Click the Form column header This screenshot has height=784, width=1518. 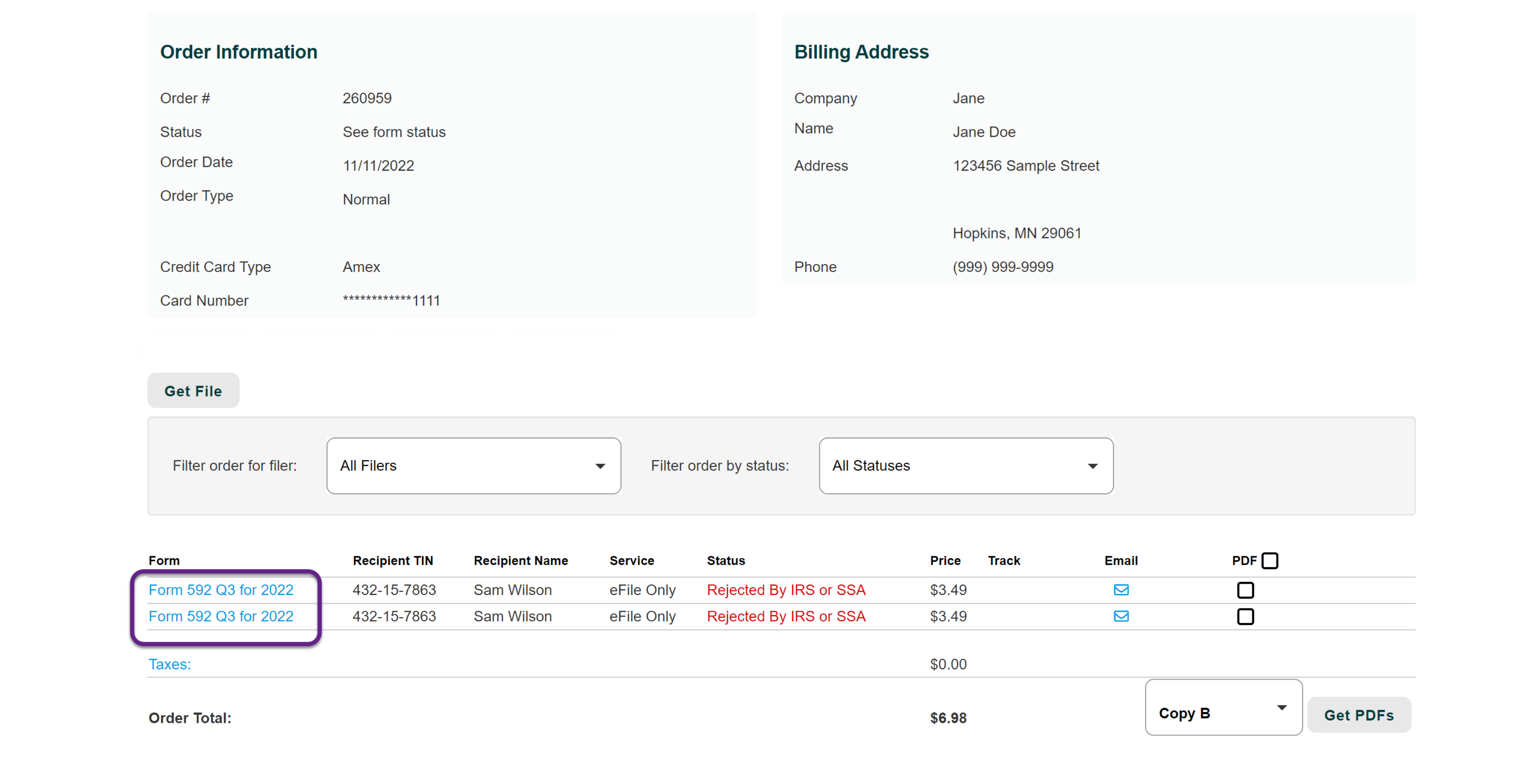pos(164,561)
